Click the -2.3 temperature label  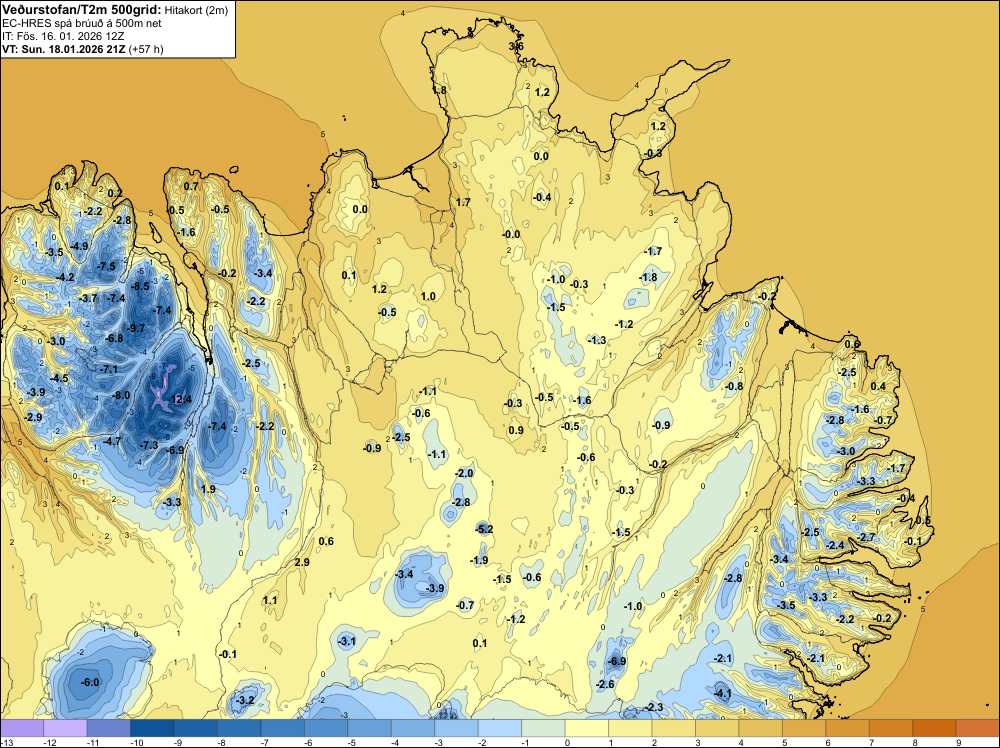pos(654,707)
